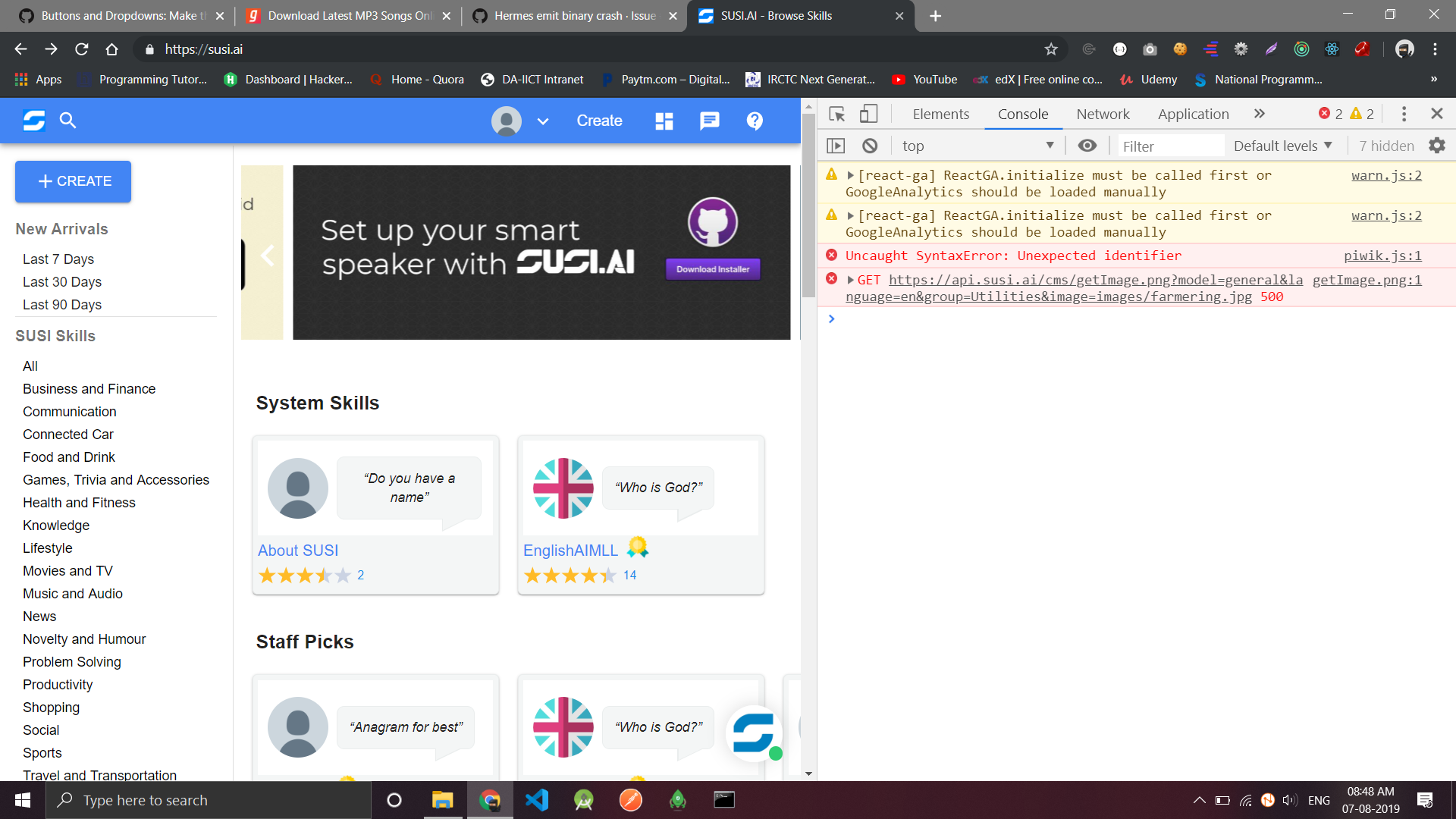Click the dashboard grid icon in header
The image size is (1456, 819).
point(664,121)
